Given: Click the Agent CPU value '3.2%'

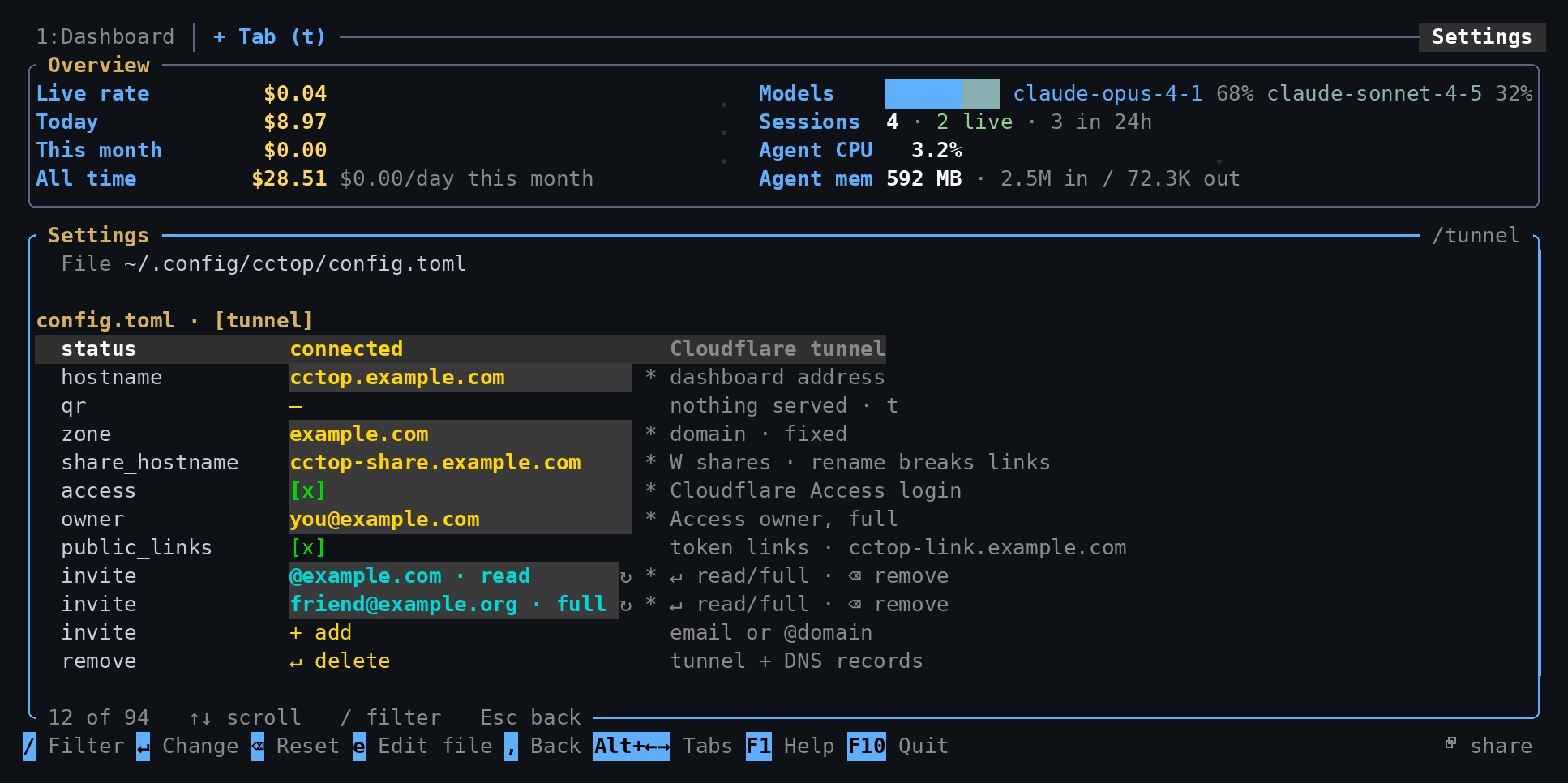Looking at the screenshot, I should click(936, 151).
